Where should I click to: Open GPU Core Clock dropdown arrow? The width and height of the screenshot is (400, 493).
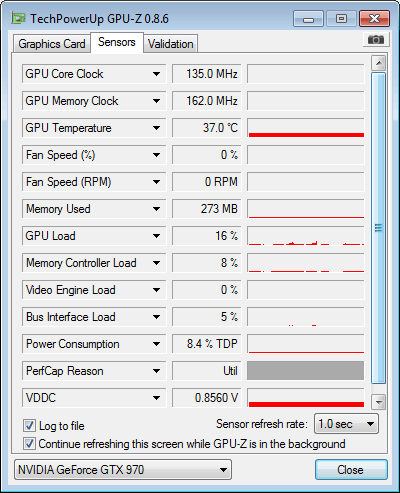tap(156, 74)
